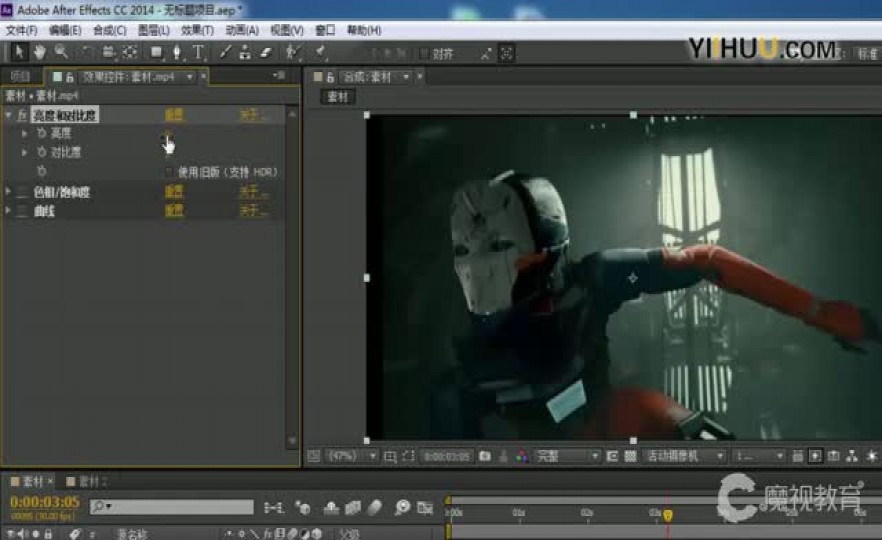Image resolution: width=882 pixels, height=540 pixels.
Task: Open the 效果(T) menu
Action: click(x=197, y=30)
